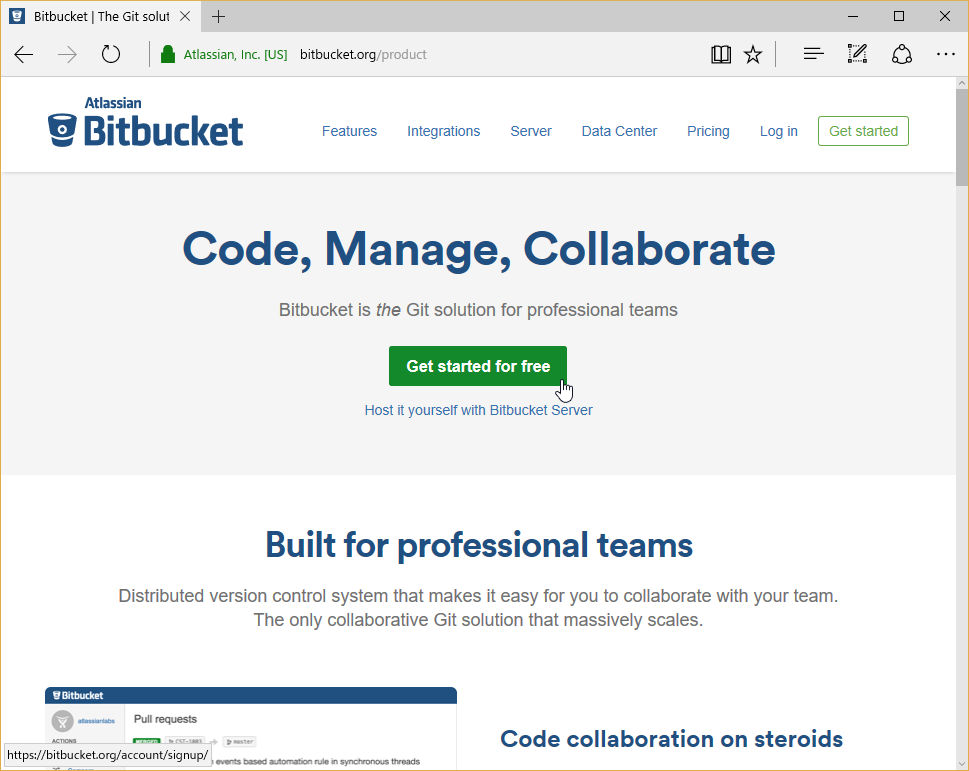Go to the Server page
This screenshot has height=771, width=969.
point(531,131)
